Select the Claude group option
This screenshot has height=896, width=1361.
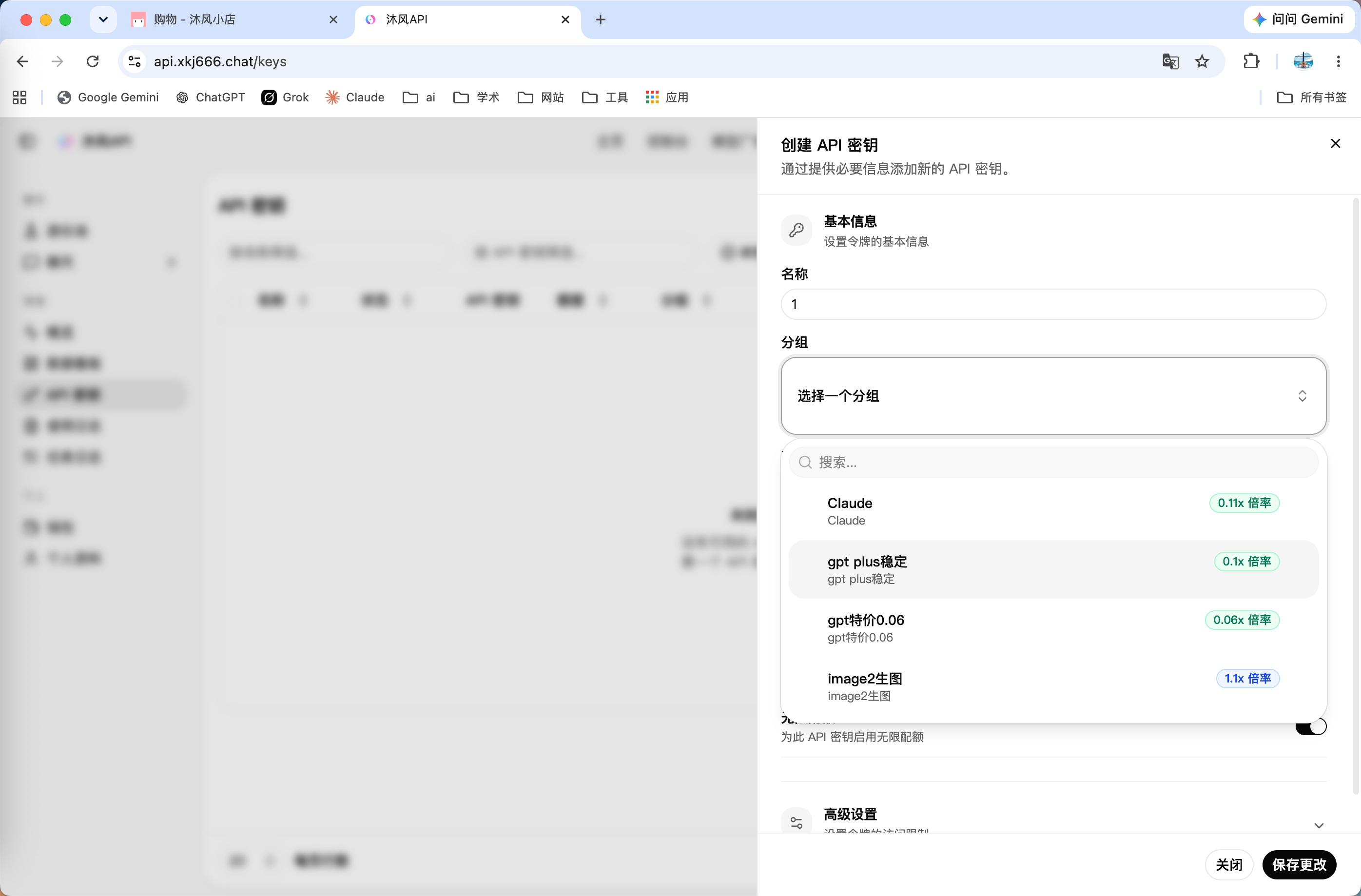[x=1053, y=511]
